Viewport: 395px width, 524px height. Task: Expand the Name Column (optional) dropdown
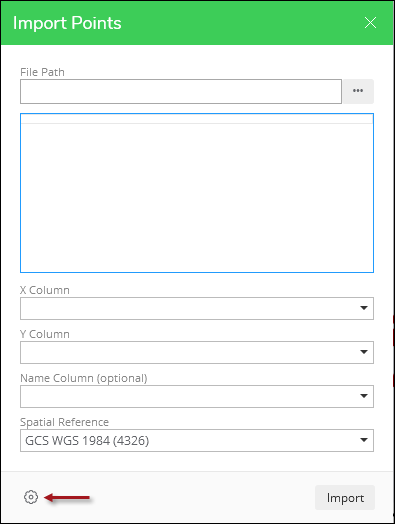pyautogui.click(x=197, y=396)
